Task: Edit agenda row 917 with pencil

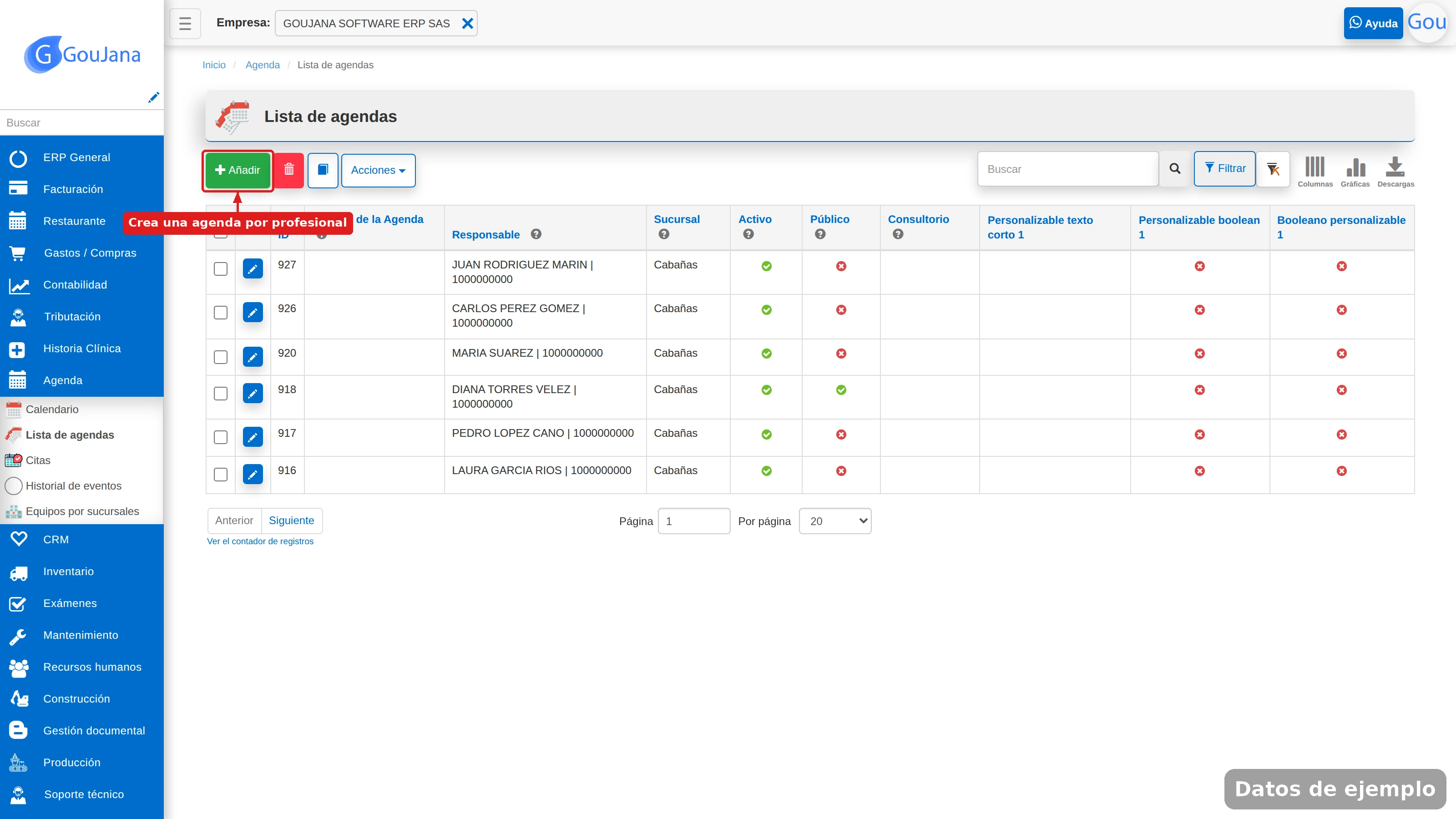Action: click(x=253, y=437)
